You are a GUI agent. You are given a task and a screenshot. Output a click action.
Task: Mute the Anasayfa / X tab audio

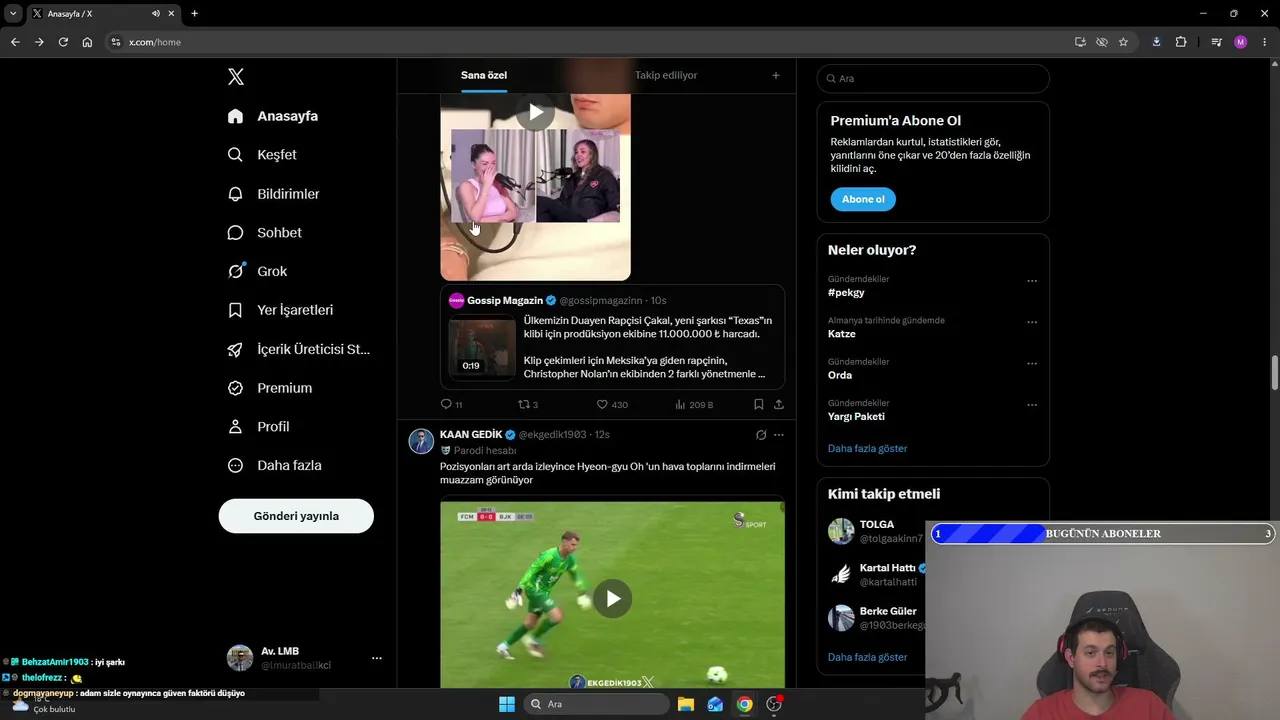tap(156, 14)
